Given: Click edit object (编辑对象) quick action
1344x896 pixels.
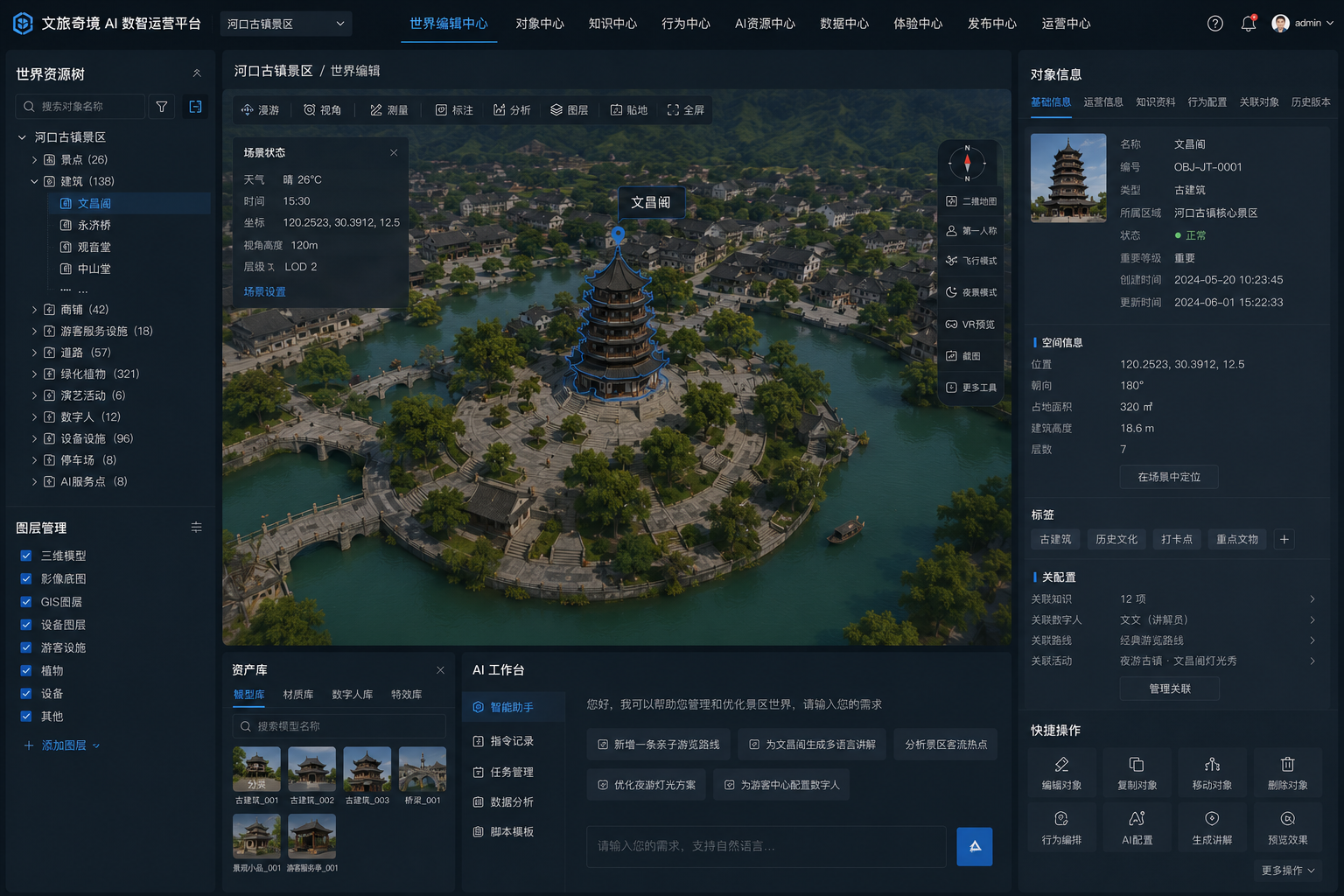Looking at the screenshot, I should click(1061, 773).
